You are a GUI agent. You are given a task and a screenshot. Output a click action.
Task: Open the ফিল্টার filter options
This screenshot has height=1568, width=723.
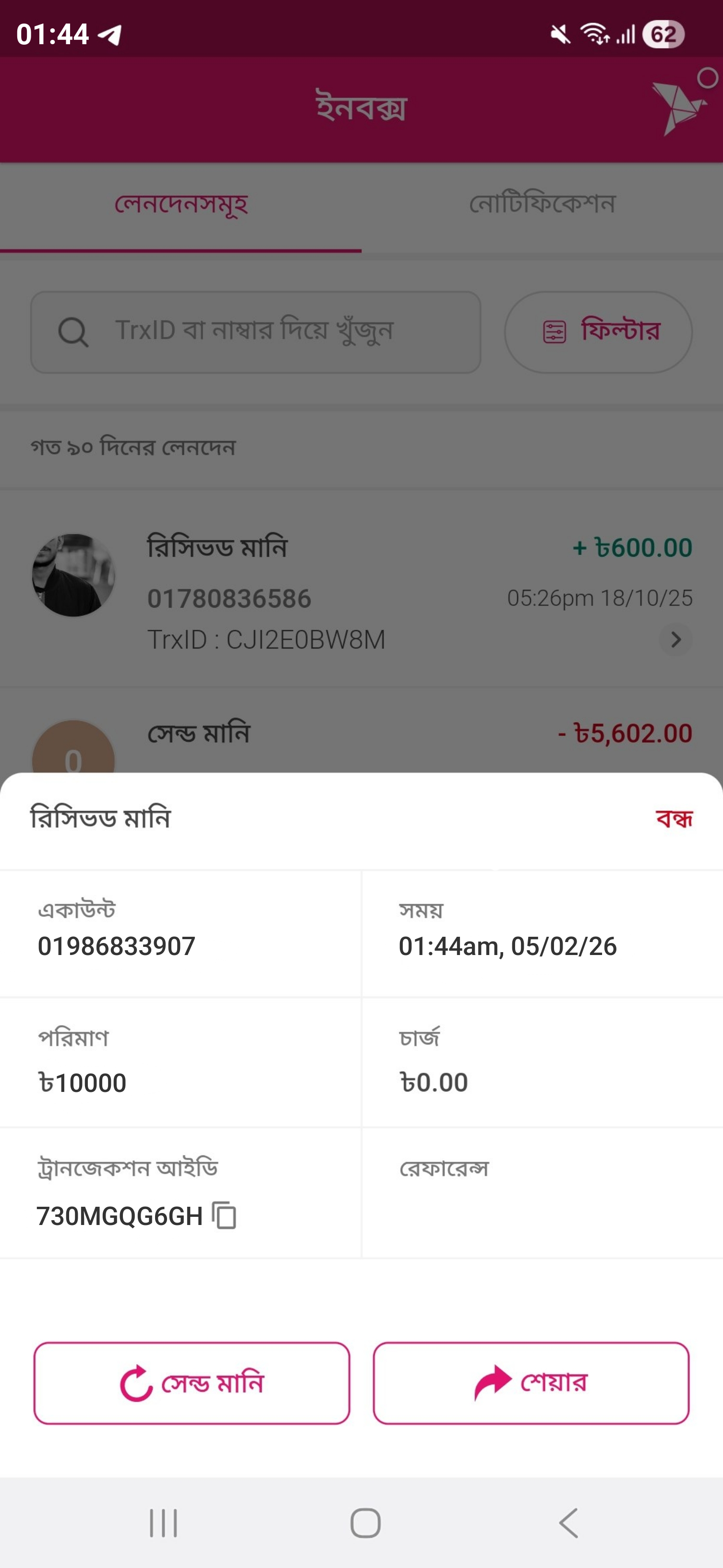(x=598, y=332)
